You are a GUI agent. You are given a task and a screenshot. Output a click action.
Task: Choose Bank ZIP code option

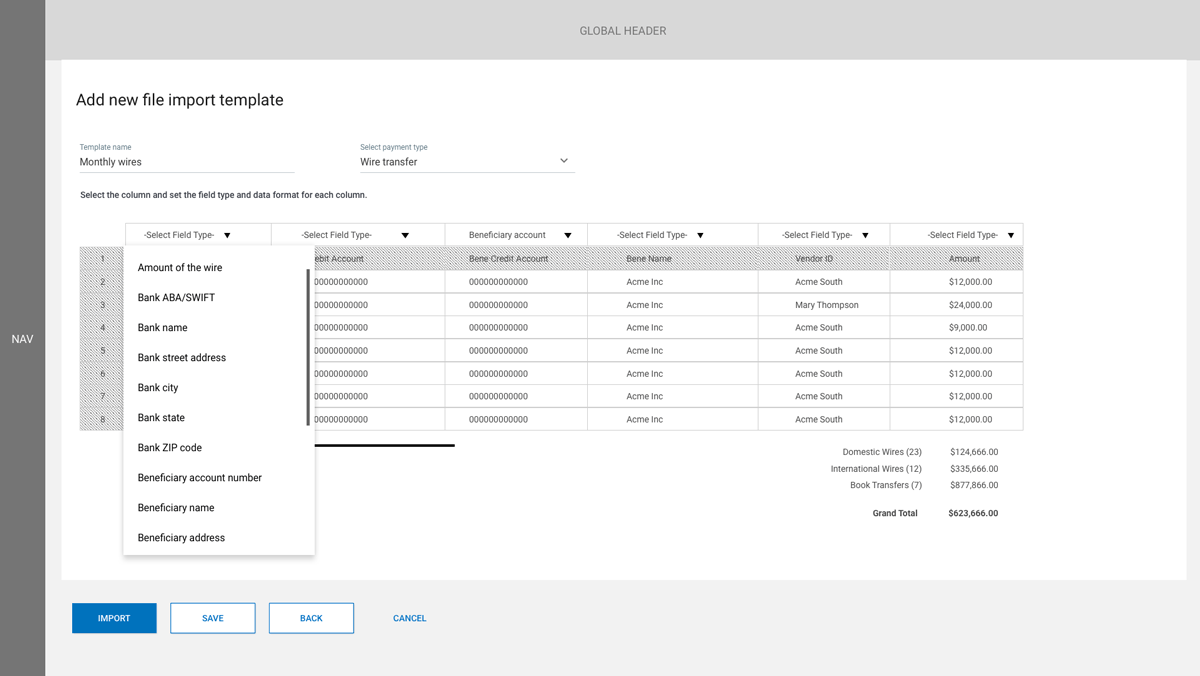click(x=219, y=448)
